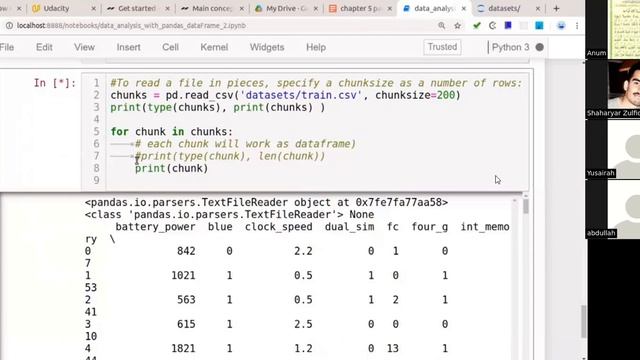Open the Kernel menu
Viewport: 640px width, 360px height.
[x=214, y=47]
